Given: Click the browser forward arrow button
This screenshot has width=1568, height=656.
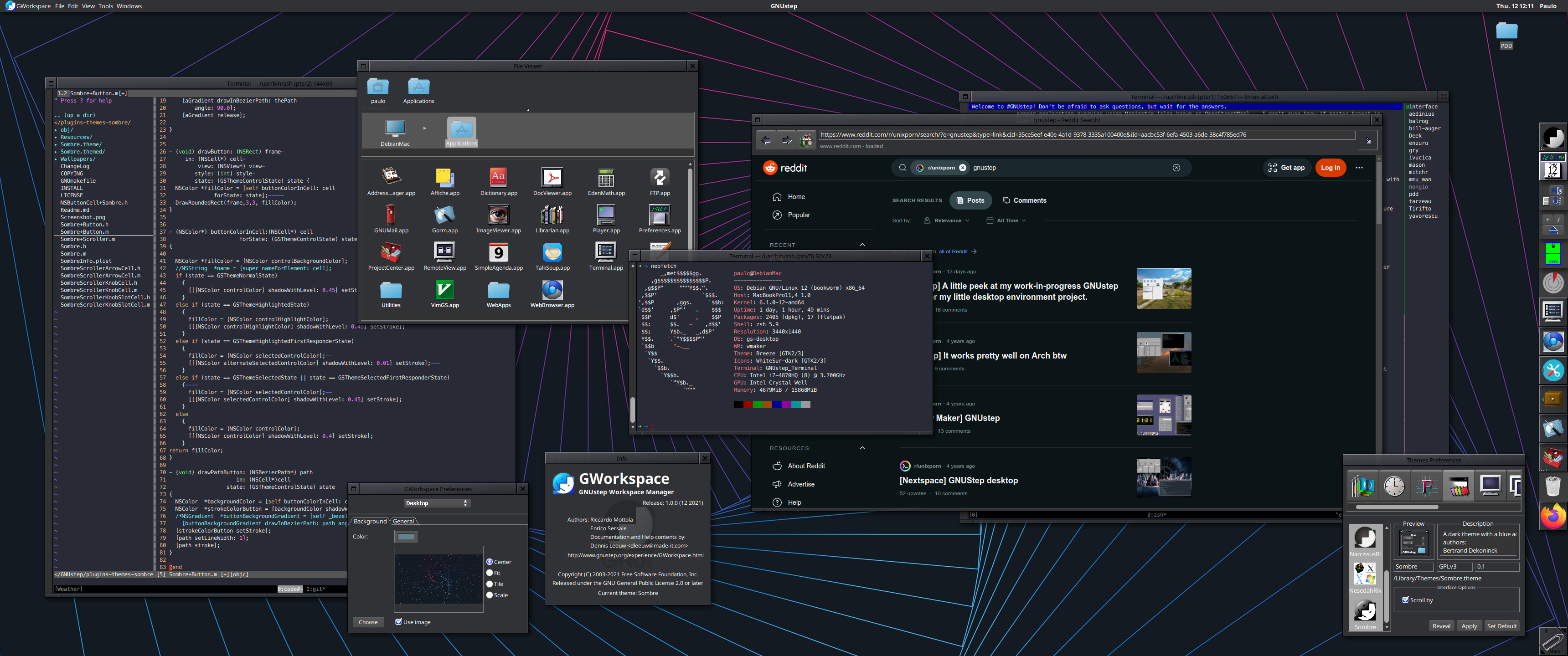Looking at the screenshot, I should (786, 141).
